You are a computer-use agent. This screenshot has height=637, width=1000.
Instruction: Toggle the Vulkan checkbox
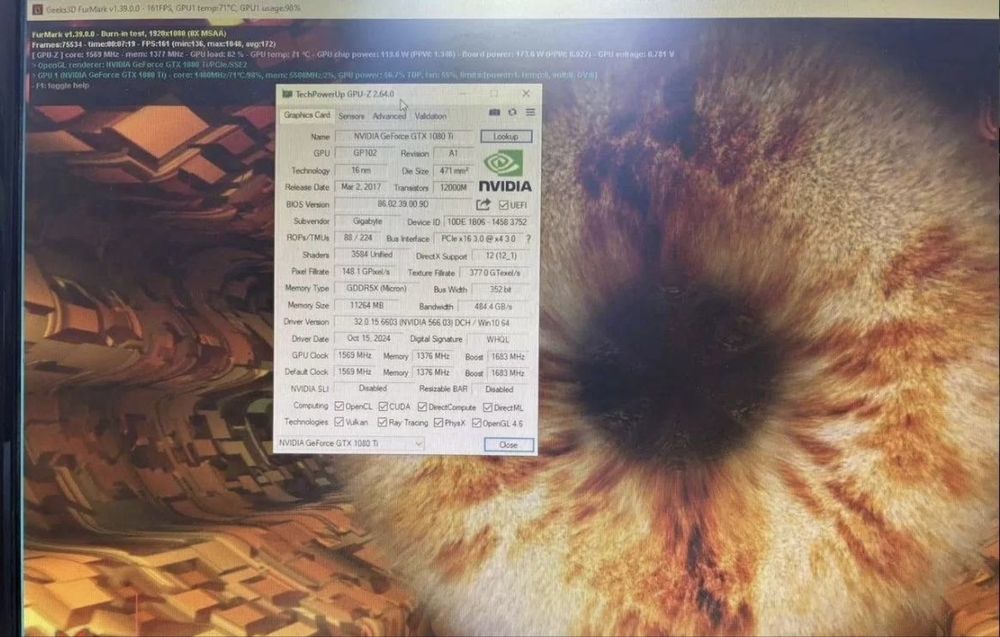pyautogui.click(x=339, y=421)
